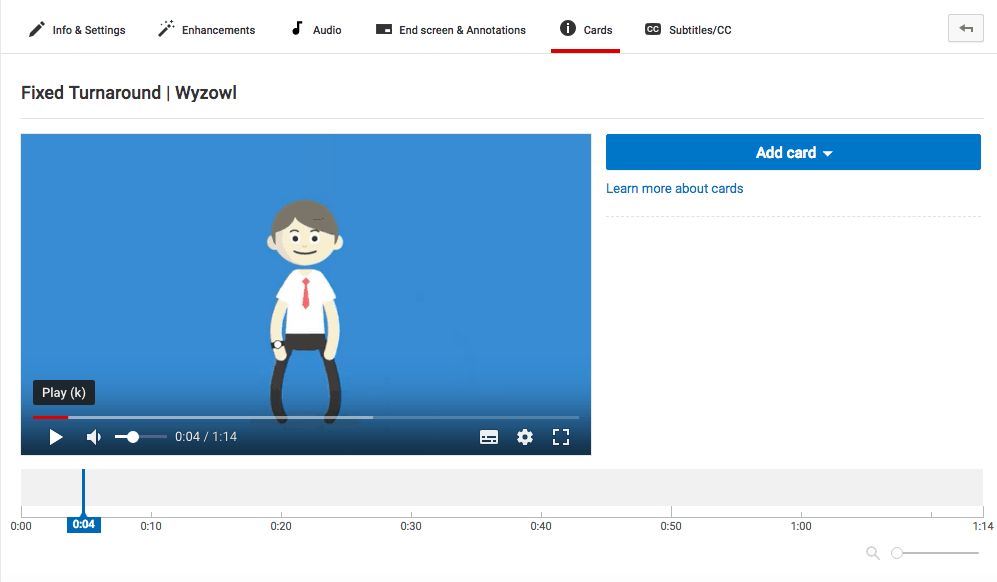
Task: Switch to the Enhancements tab
Action: click(x=207, y=30)
